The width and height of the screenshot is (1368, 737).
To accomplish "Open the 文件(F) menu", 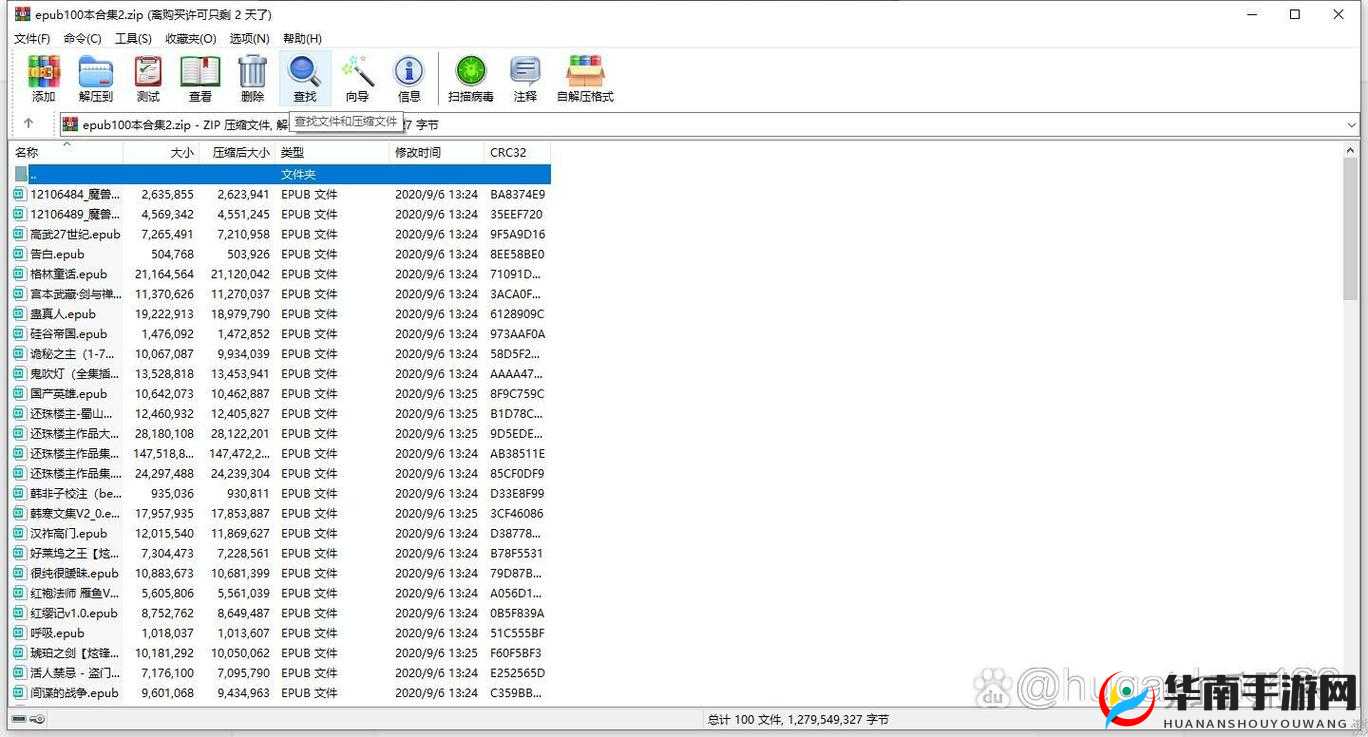I will click(32, 38).
